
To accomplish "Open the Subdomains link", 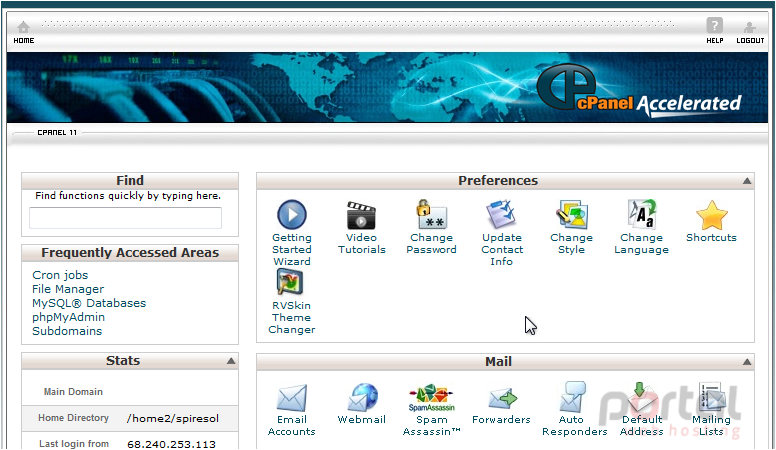I will pyautogui.click(x=67, y=331).
